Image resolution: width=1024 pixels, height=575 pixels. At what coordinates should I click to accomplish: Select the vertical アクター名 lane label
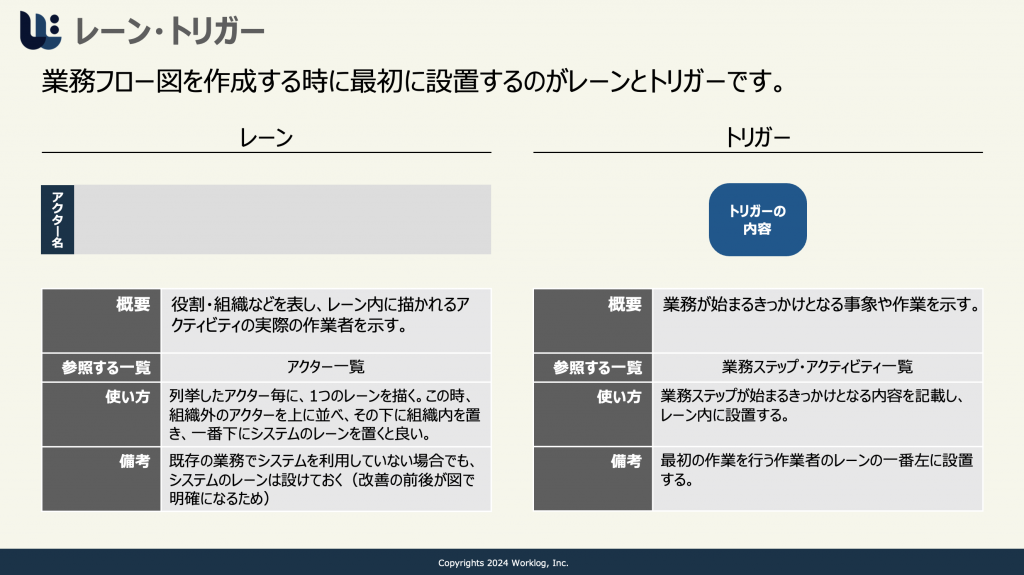57,220
